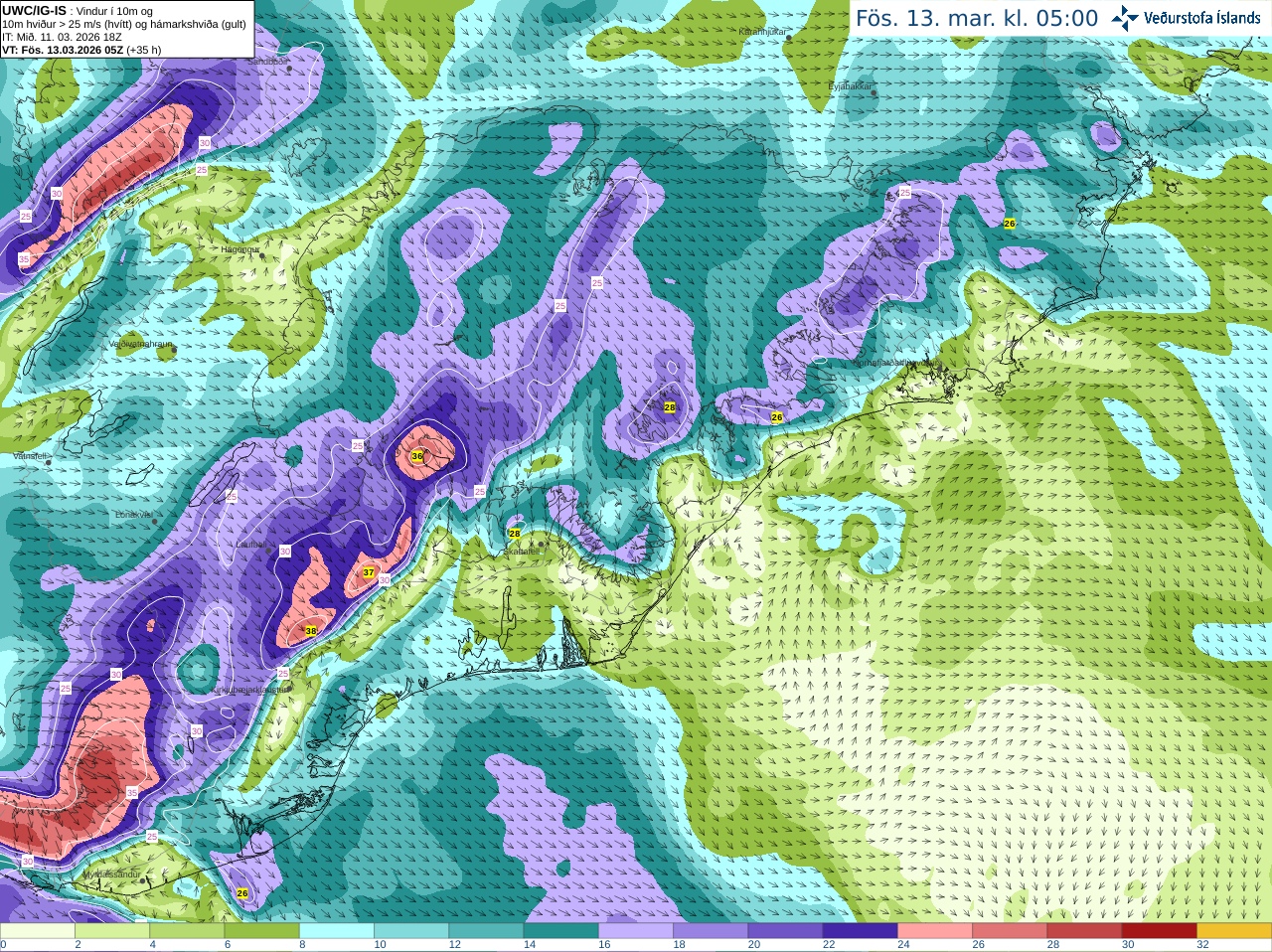1272x952 pixels.
Task: Select the 12–14 m/s legend color
Action: [x=486, y=931]
